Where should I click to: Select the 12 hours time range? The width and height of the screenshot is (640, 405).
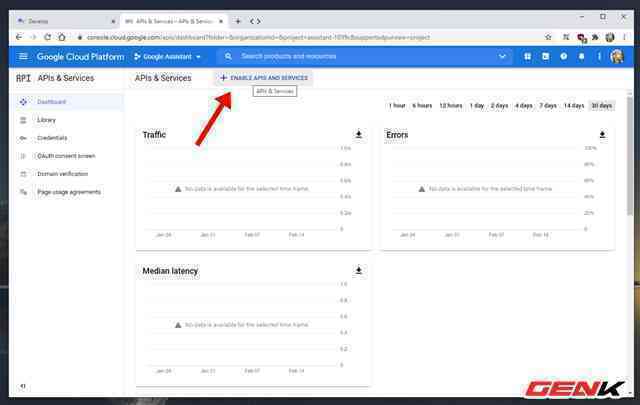(x=451, y=106)
